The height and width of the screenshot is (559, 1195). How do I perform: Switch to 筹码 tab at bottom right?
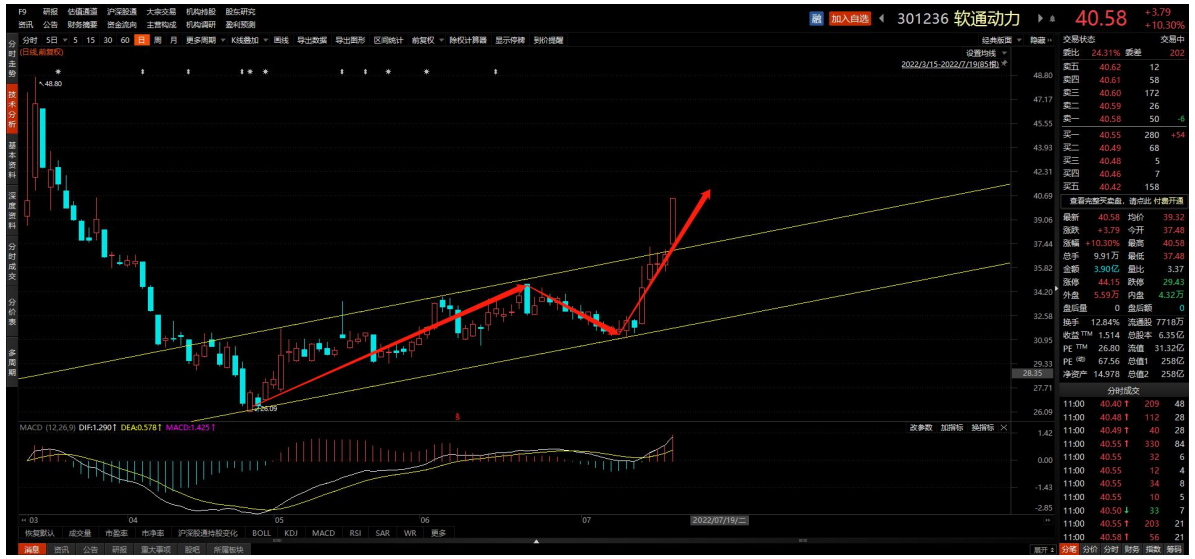coord(1173,549)
